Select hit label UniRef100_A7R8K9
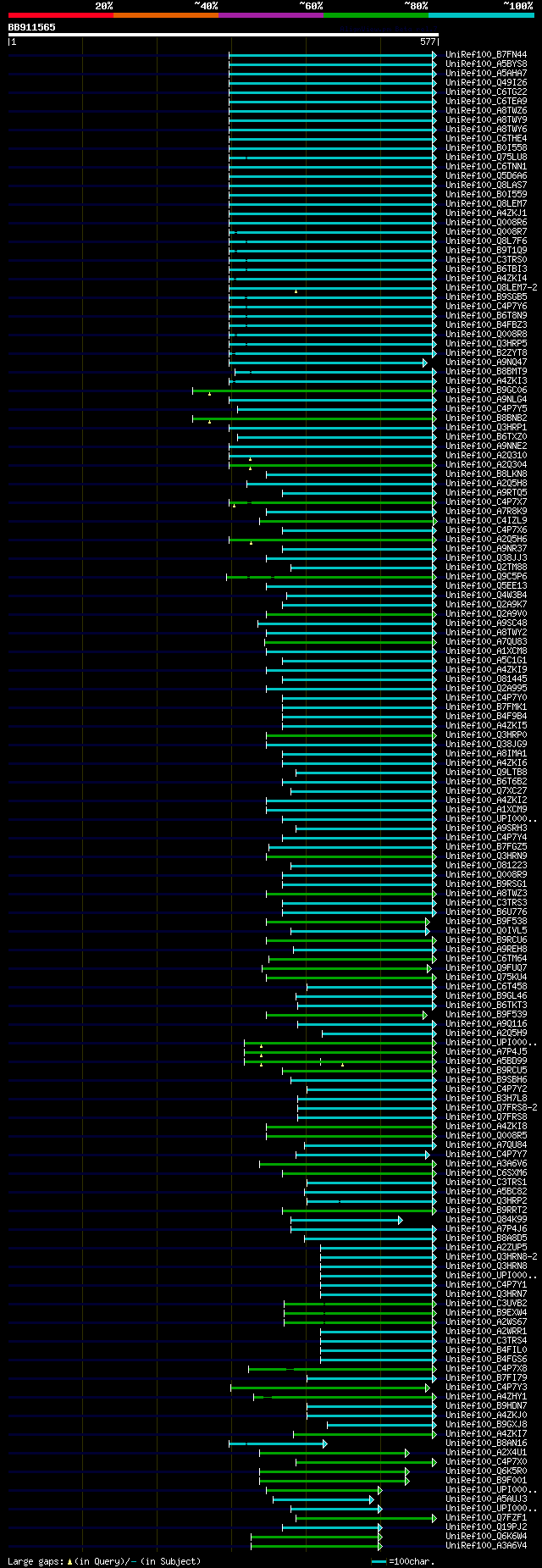542x1568 pixels. 486,512
